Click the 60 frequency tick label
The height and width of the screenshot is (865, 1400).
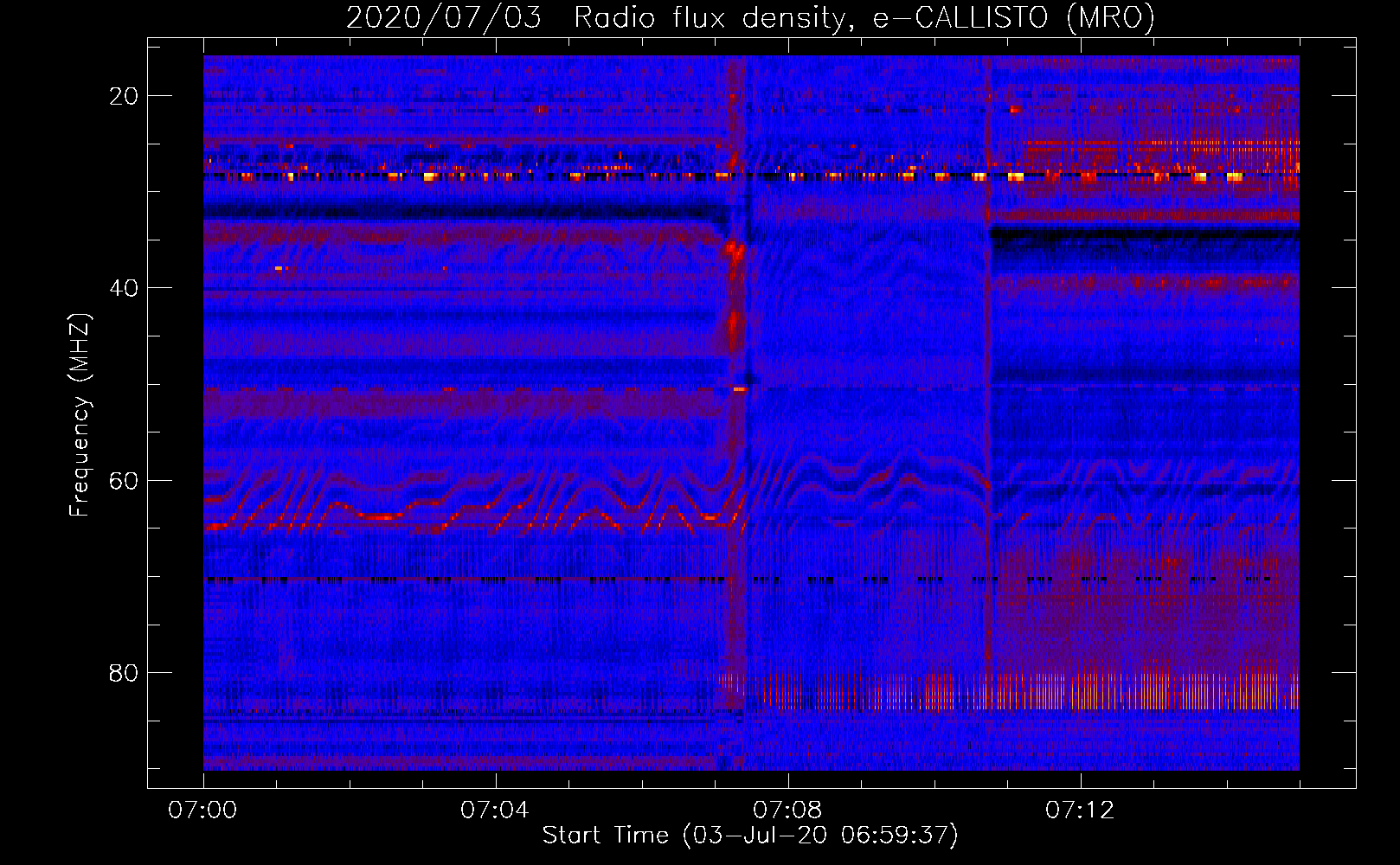124,480
